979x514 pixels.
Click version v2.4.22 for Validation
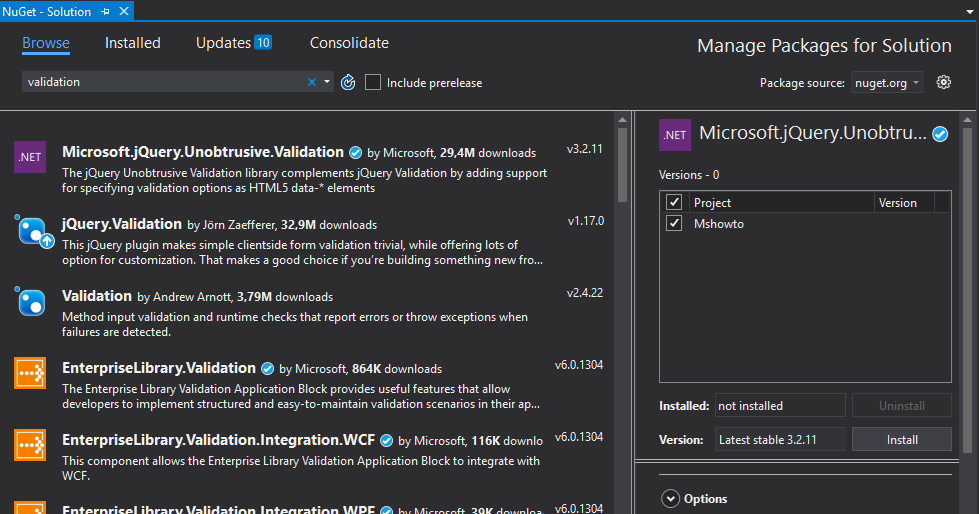pos(584,292)
